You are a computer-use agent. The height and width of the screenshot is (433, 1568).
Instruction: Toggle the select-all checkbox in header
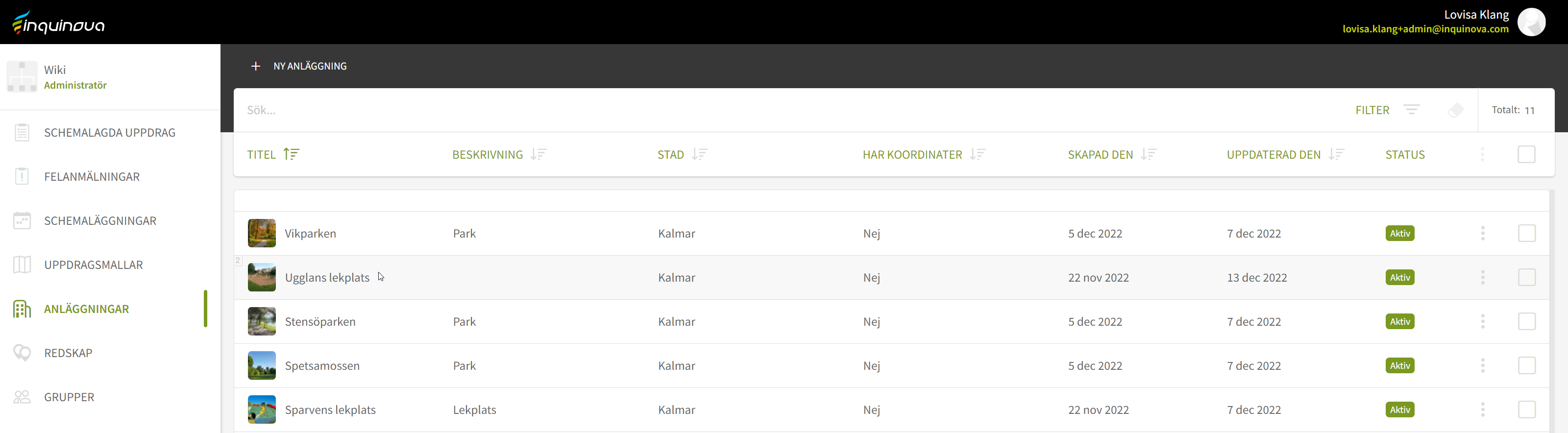coord(1526,154)
